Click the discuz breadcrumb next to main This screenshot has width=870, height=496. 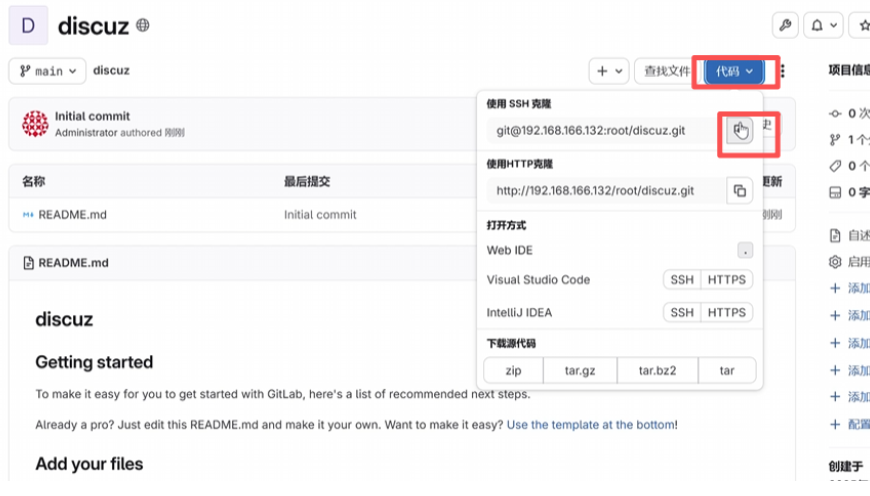(x=111, y=70)
